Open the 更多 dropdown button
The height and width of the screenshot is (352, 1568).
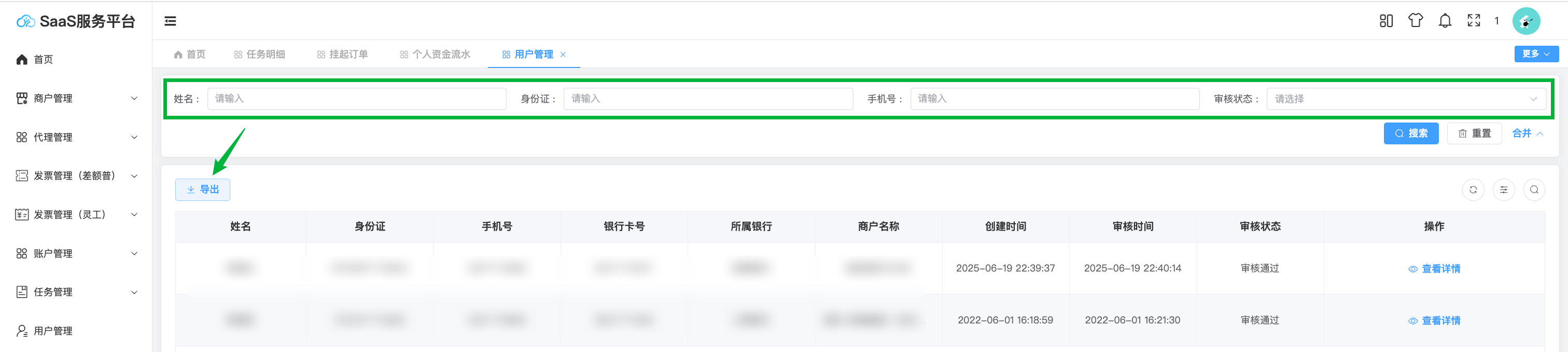[x=1536, y=54]
